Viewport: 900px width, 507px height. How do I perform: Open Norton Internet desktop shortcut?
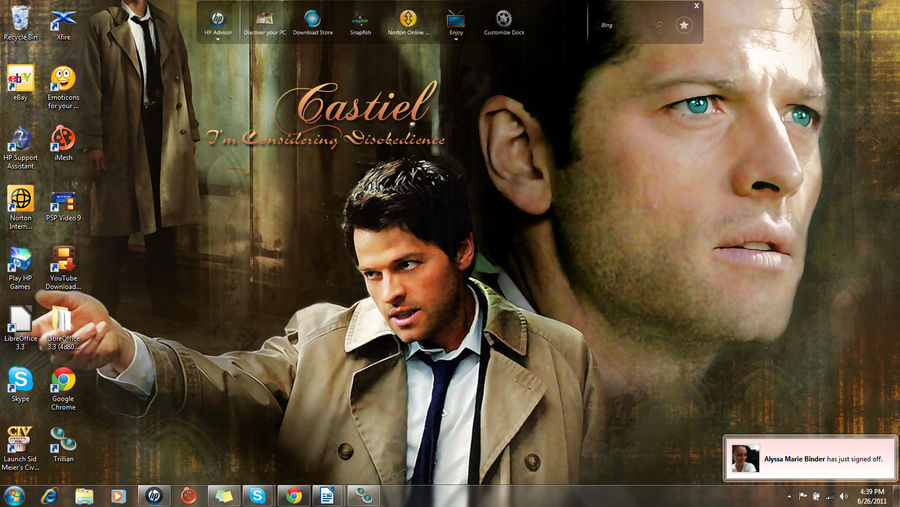tap(20, 207)
